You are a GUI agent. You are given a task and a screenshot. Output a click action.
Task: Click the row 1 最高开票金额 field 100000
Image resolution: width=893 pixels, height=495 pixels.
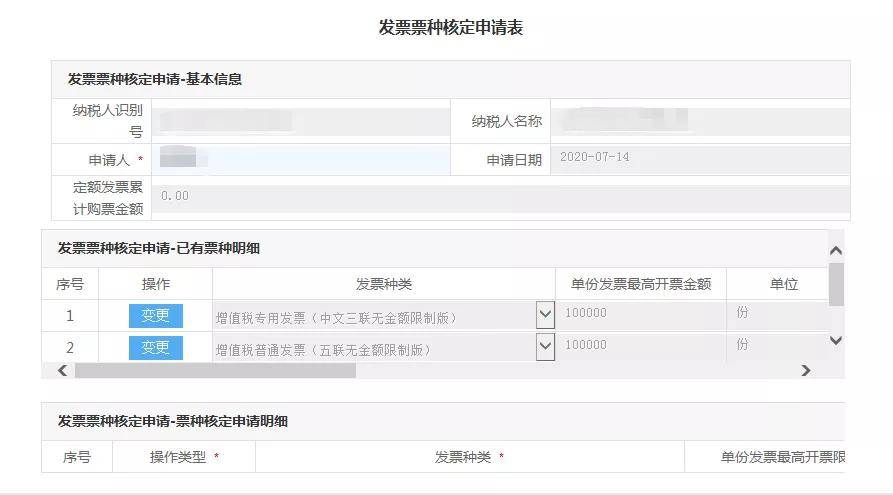(x=641, y=315)
